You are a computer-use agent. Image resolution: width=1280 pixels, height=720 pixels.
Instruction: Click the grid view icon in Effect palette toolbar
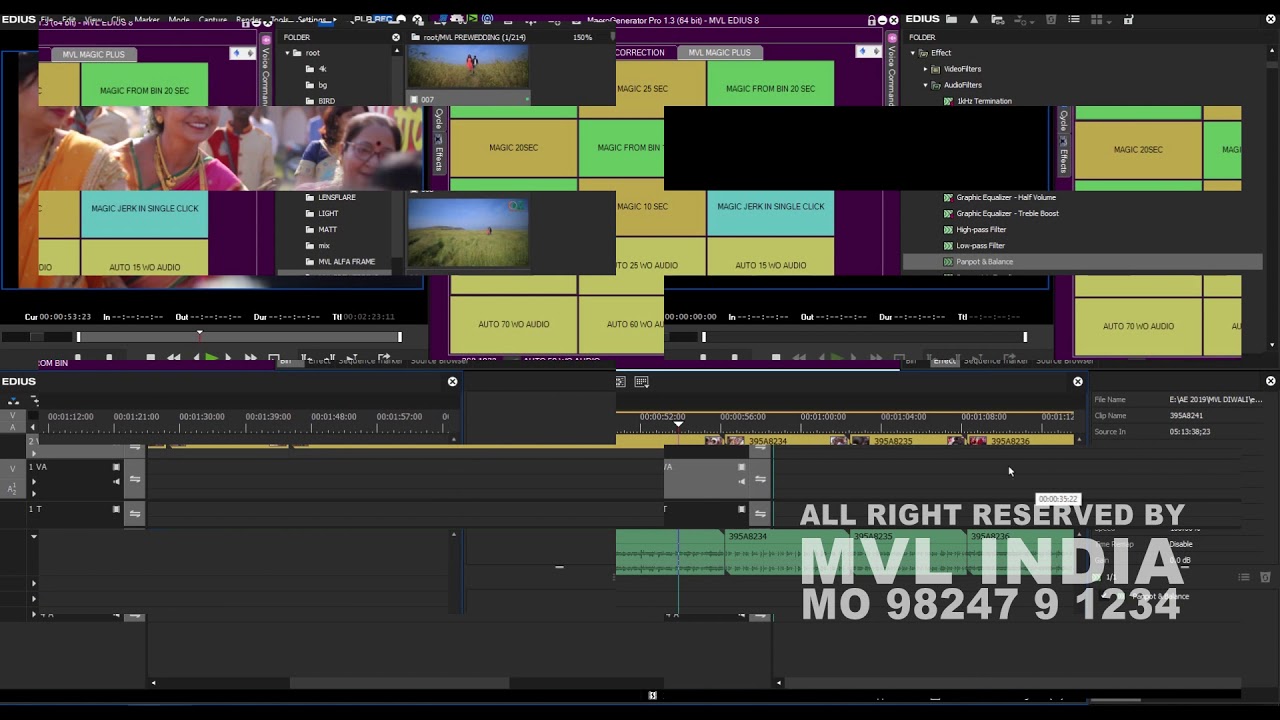pos(1096,19)
